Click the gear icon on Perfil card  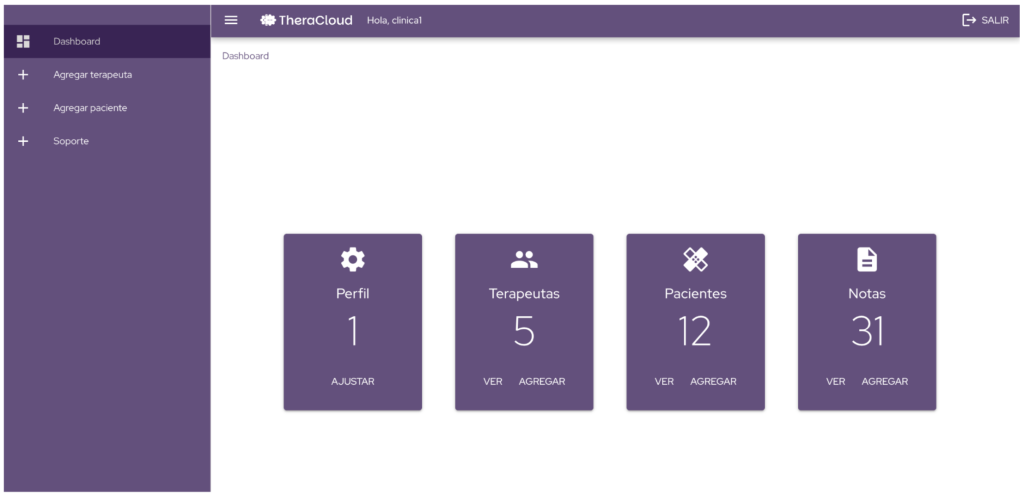352,260
